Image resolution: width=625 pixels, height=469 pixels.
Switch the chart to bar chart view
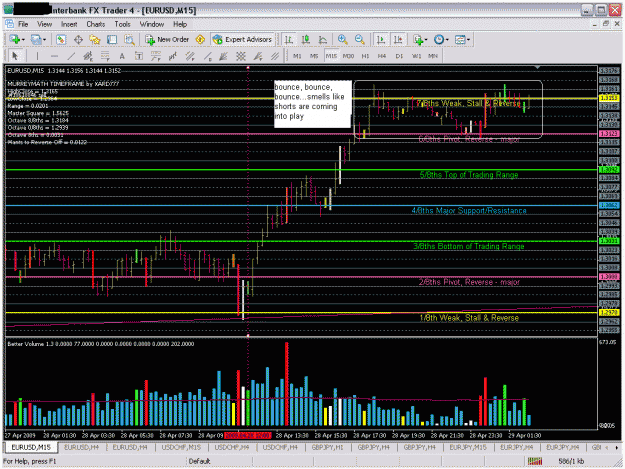pyautogui.click(x=289, y=39)
